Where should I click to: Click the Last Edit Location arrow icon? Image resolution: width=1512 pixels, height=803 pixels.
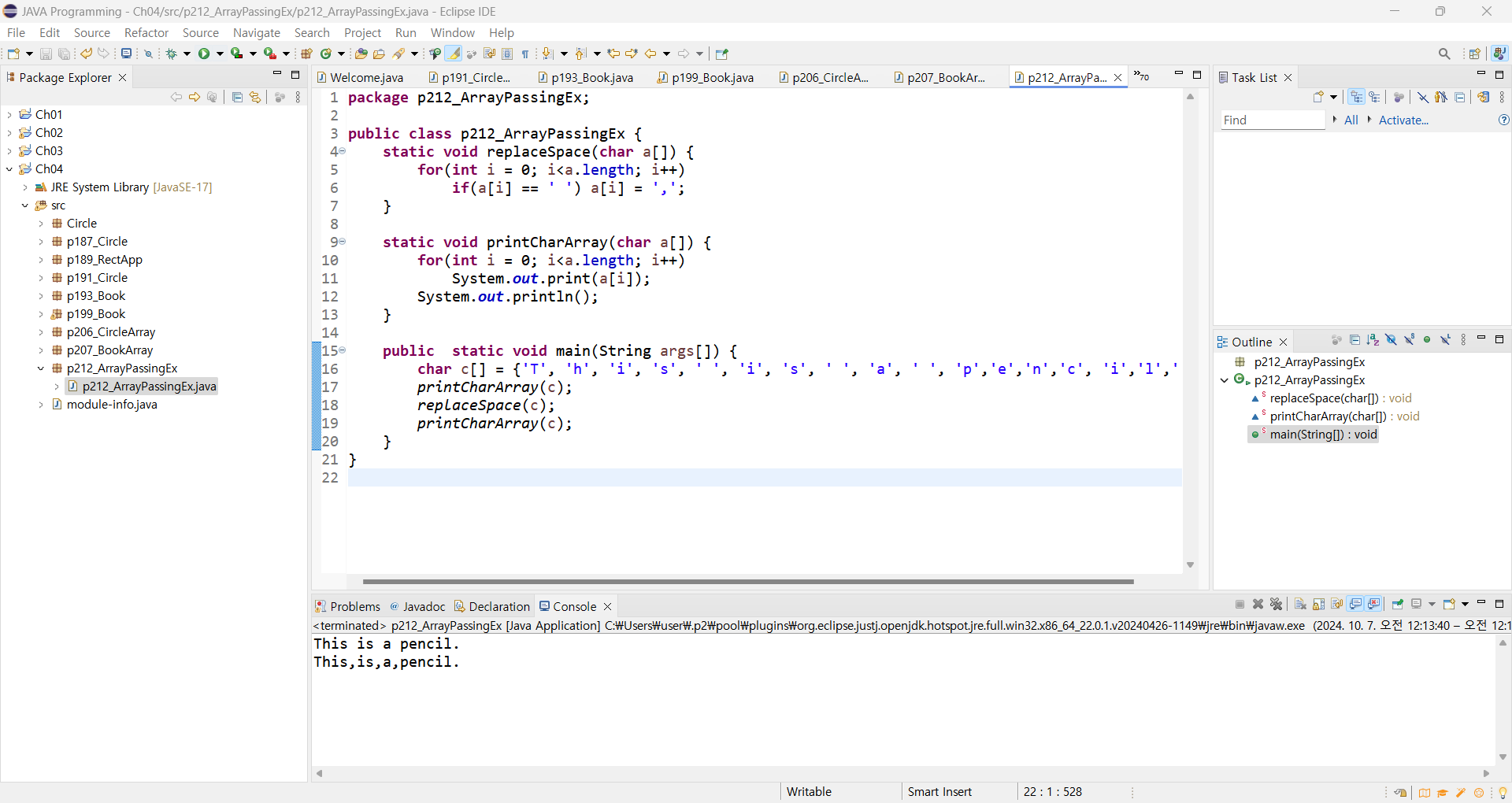pyautogui.click(x=613, y=54)
